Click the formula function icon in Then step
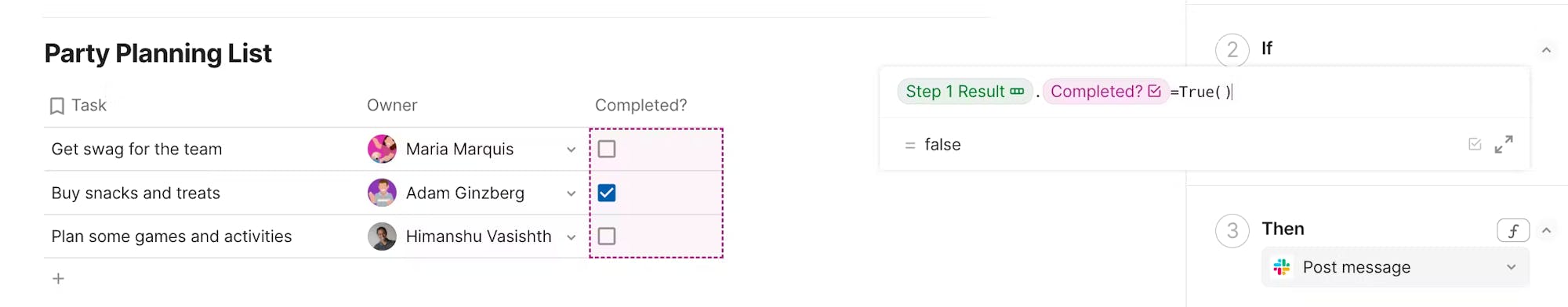 [x=1513, y=230]
